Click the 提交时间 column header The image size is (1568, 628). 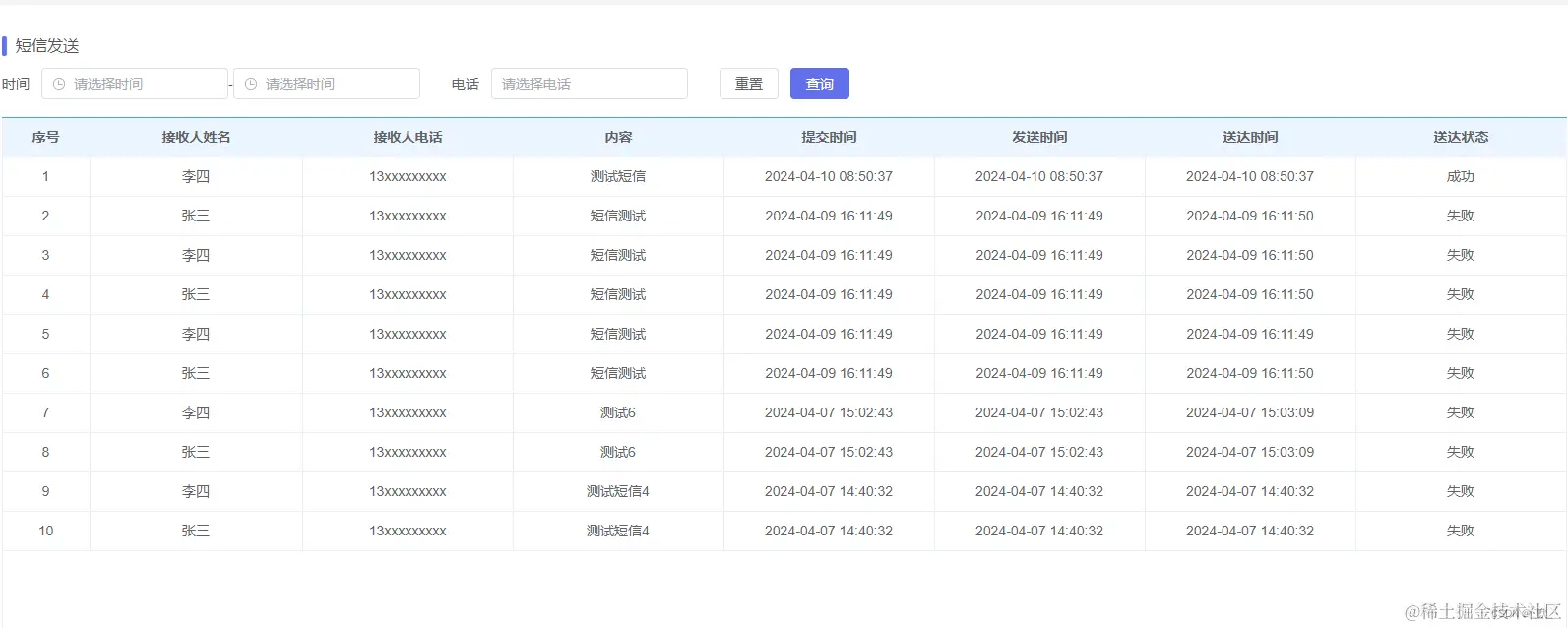coord(829,137)
